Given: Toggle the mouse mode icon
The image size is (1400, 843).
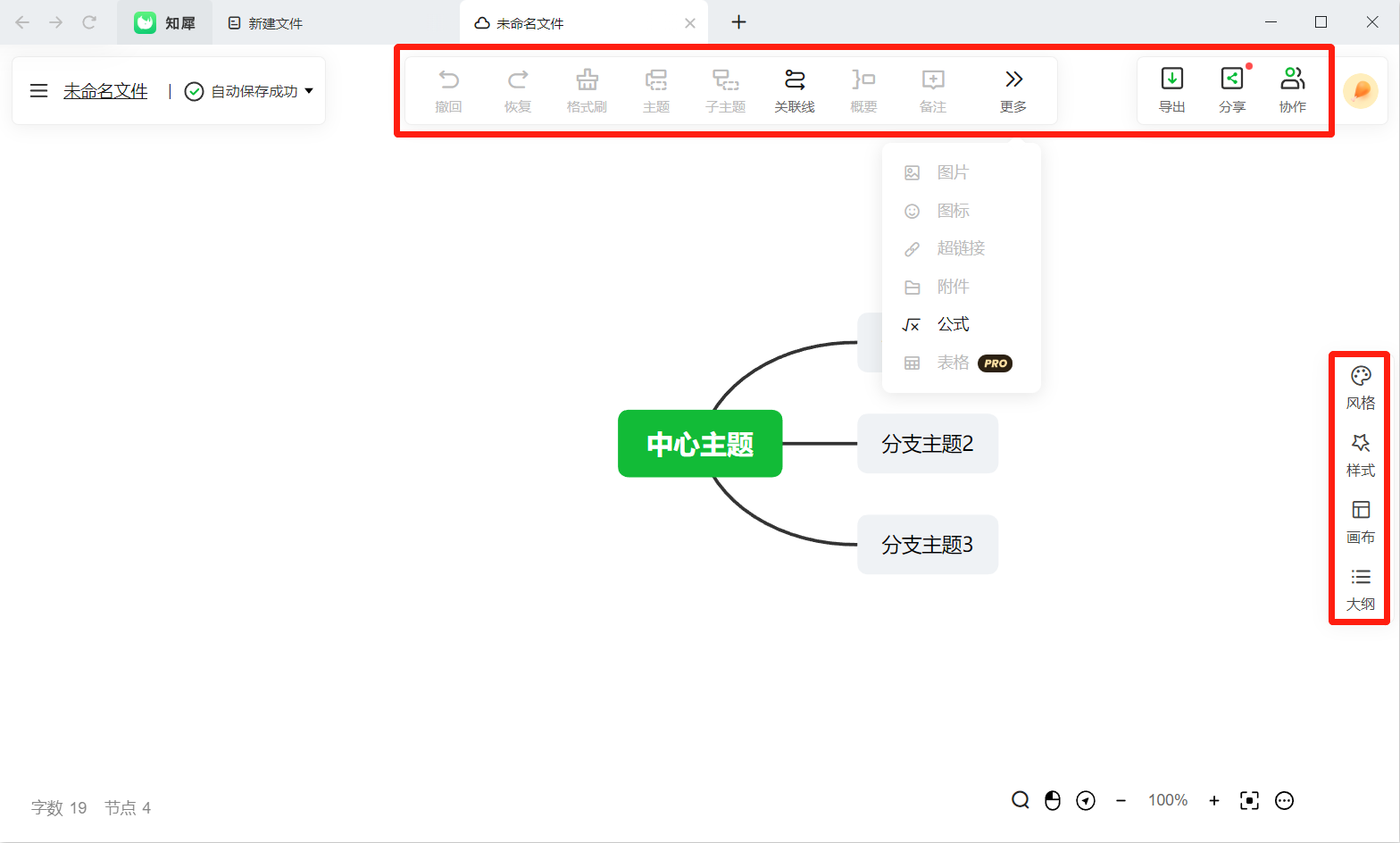Looking at the screenshot, I should pos(1053,800).
